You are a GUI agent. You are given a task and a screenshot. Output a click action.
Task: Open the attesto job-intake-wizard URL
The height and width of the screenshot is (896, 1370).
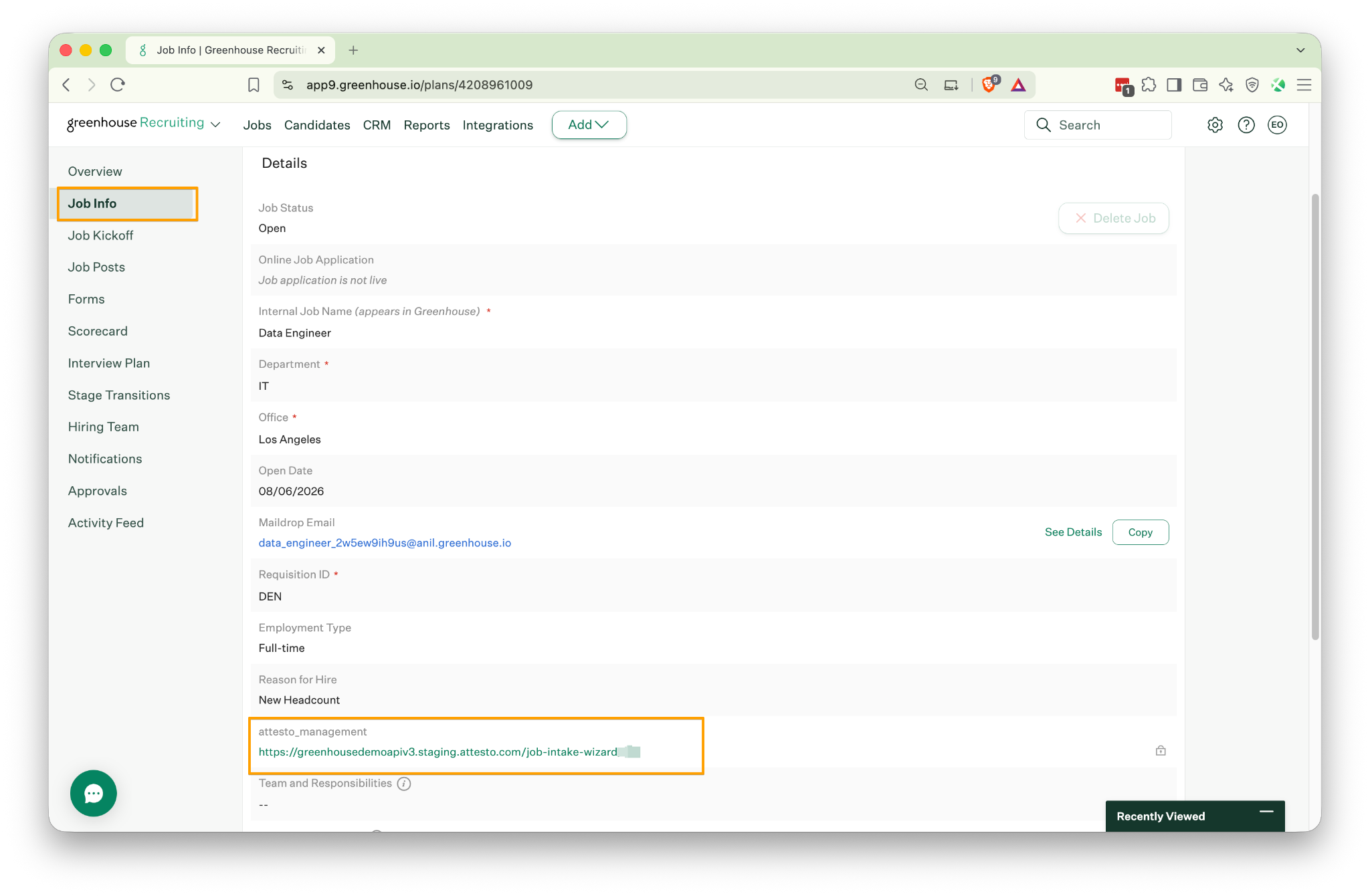438,752
